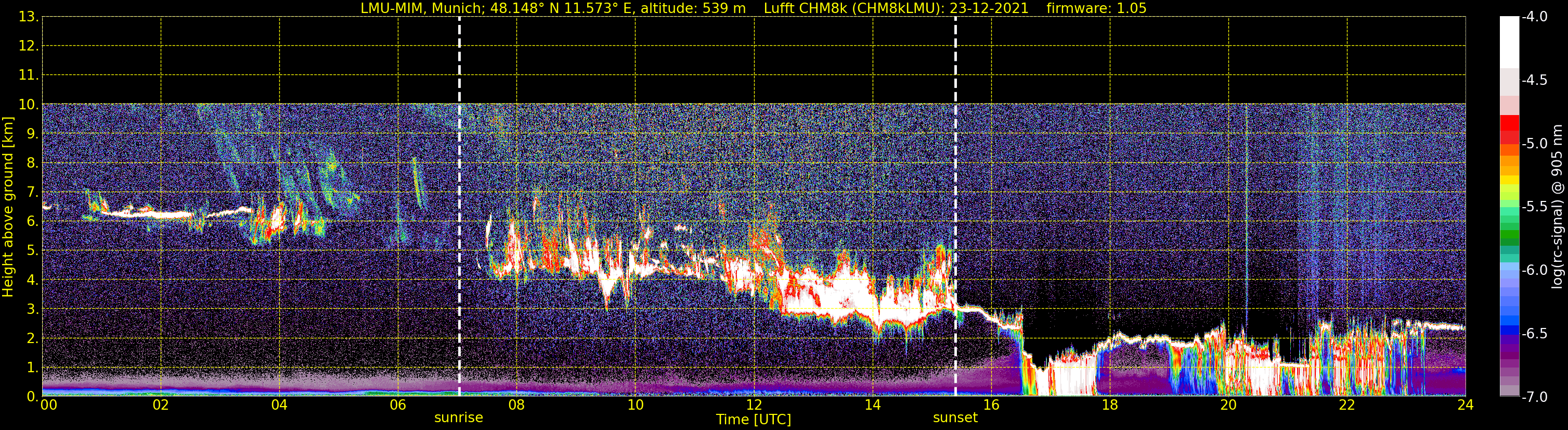Viewport: 1568px width, 430px height.
Task: Click the 'Lufft CHM8k (CHM8kLMU): 23-12-2021' title text
Action: coord(896,8)
